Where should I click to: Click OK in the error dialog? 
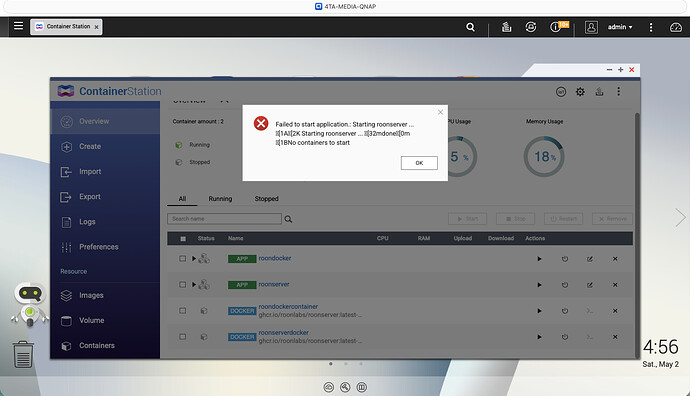click(419, 163)
